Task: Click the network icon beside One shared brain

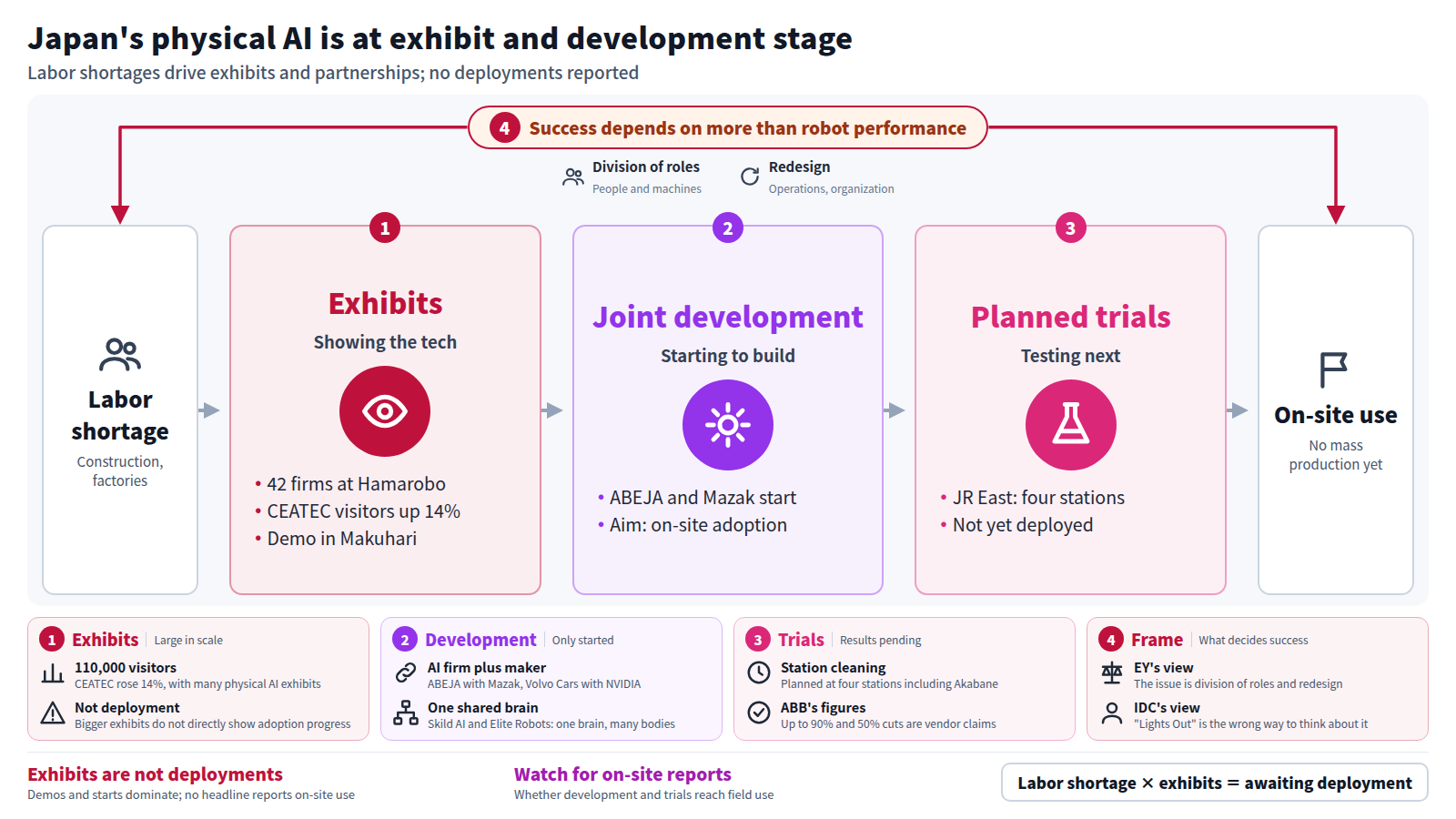Action: (x=406, y=713)
